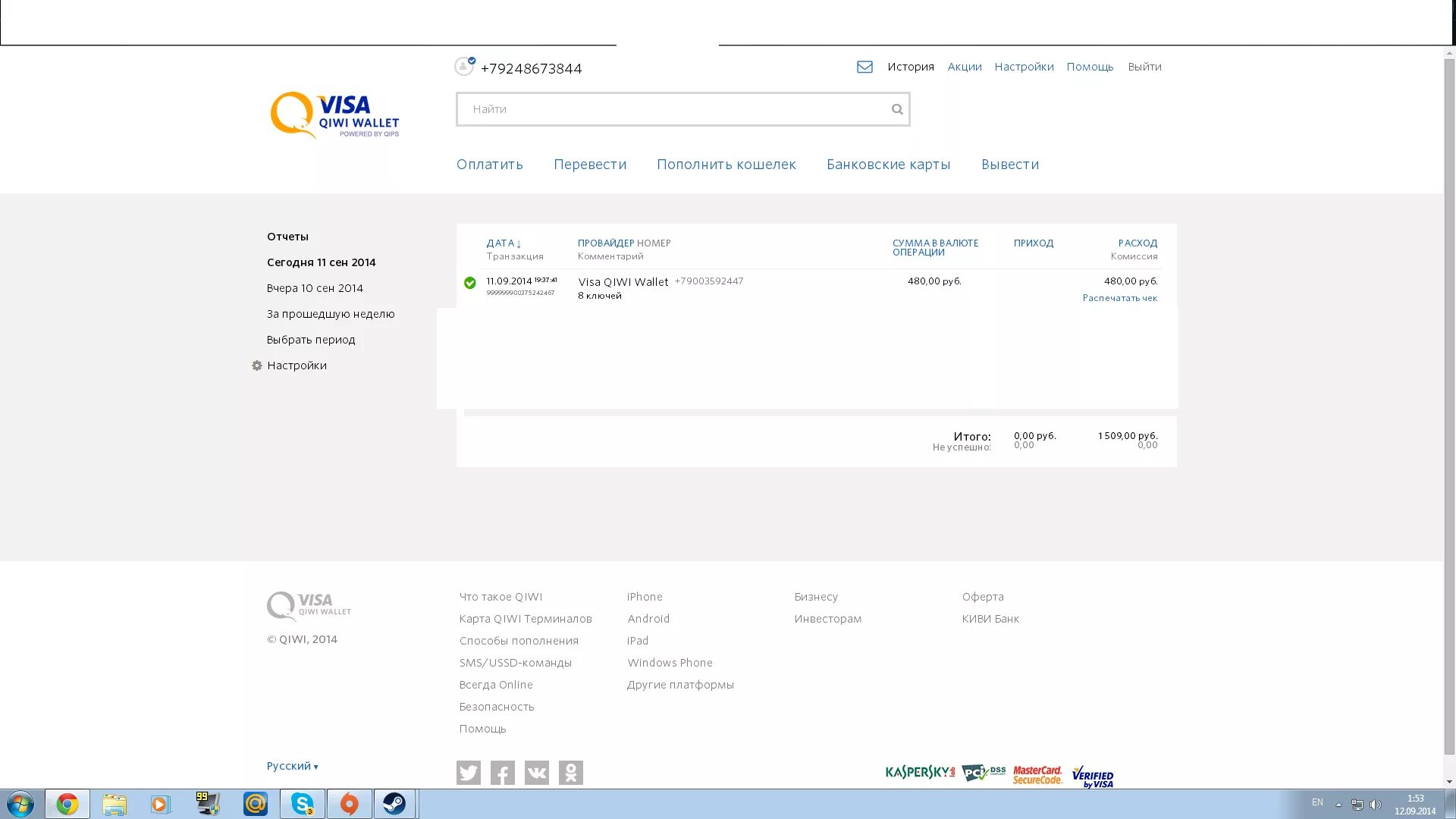Open the Mail.ru Agent taskbar icon
Screen dimensions: 1456x819
tap(256, 804)
